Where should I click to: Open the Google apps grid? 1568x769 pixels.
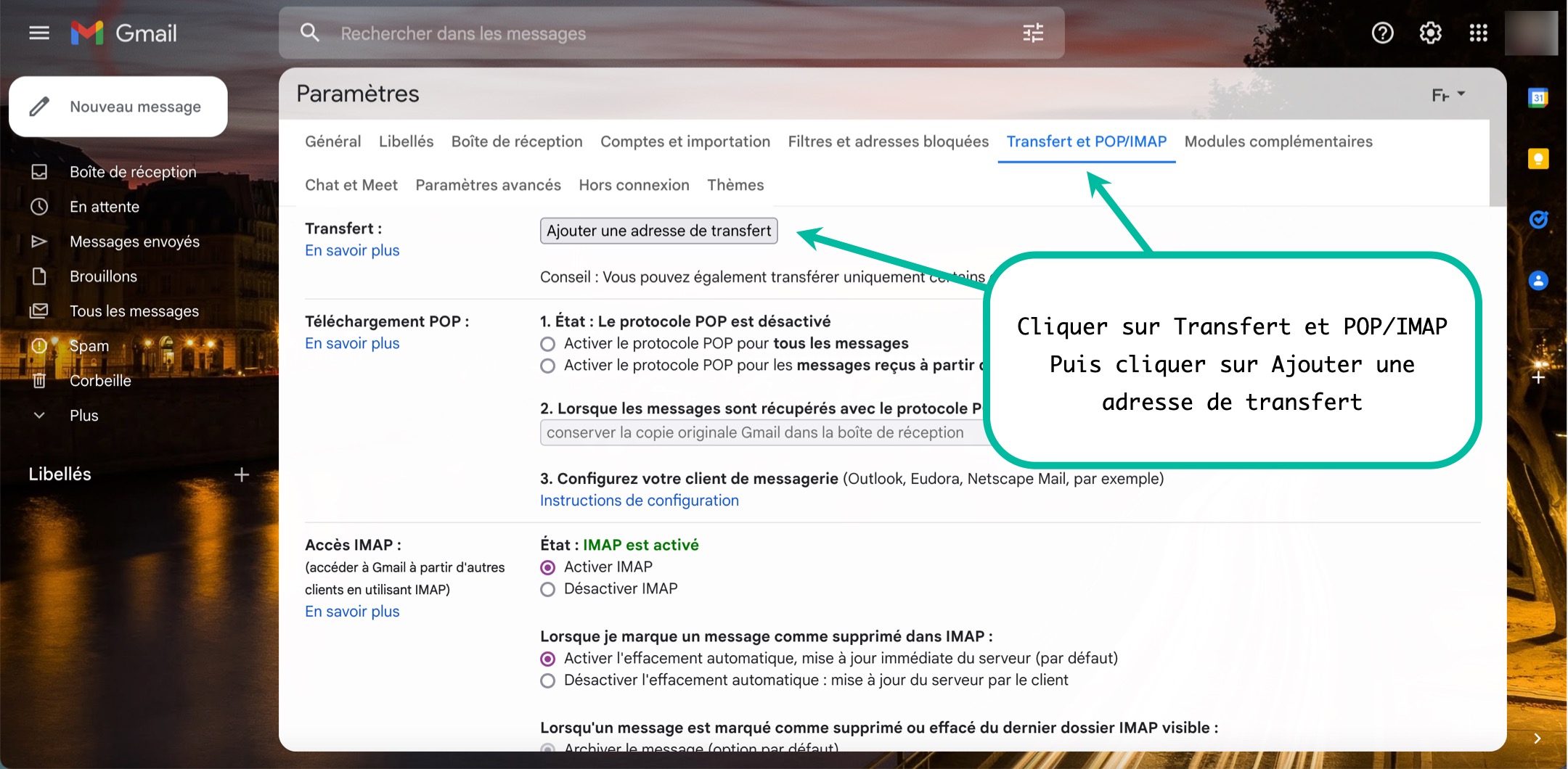pyautogui.click(x=1478, y=33)
